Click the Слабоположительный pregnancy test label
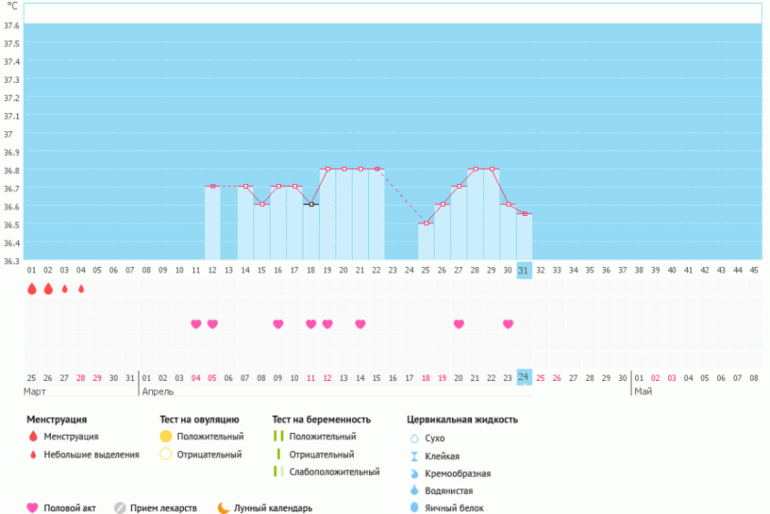The width and height of the screenshot is (770, 514). click(x=334, y=472)
